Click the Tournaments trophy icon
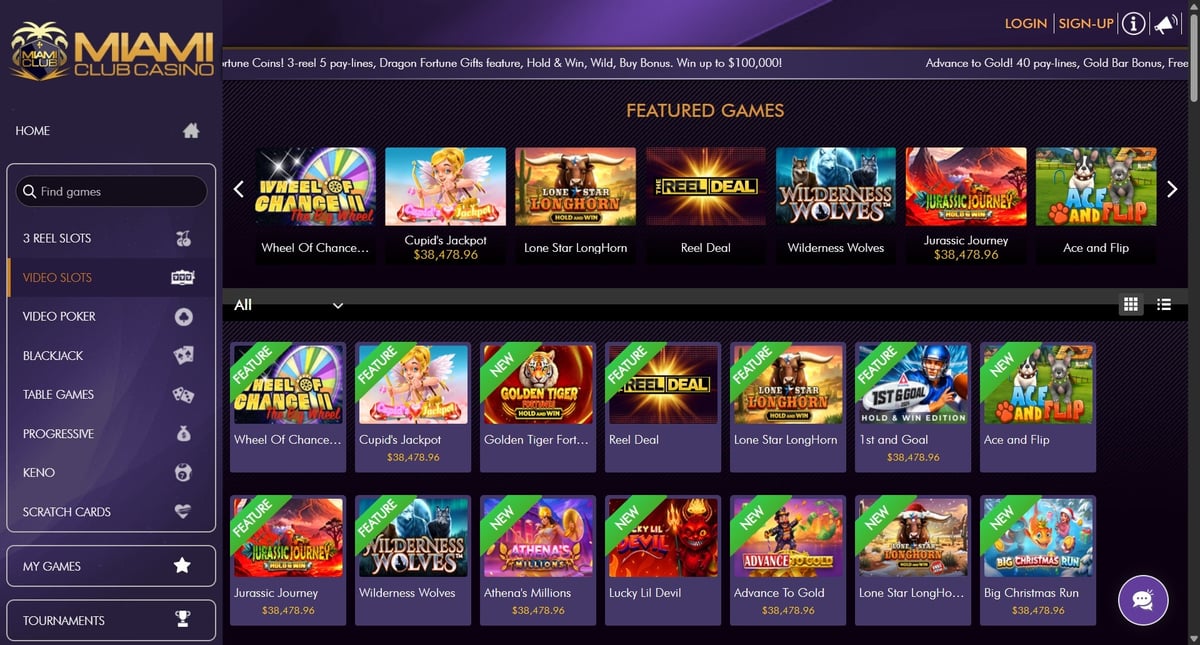This screenshot has height=645, width=1200. point(182,620)
